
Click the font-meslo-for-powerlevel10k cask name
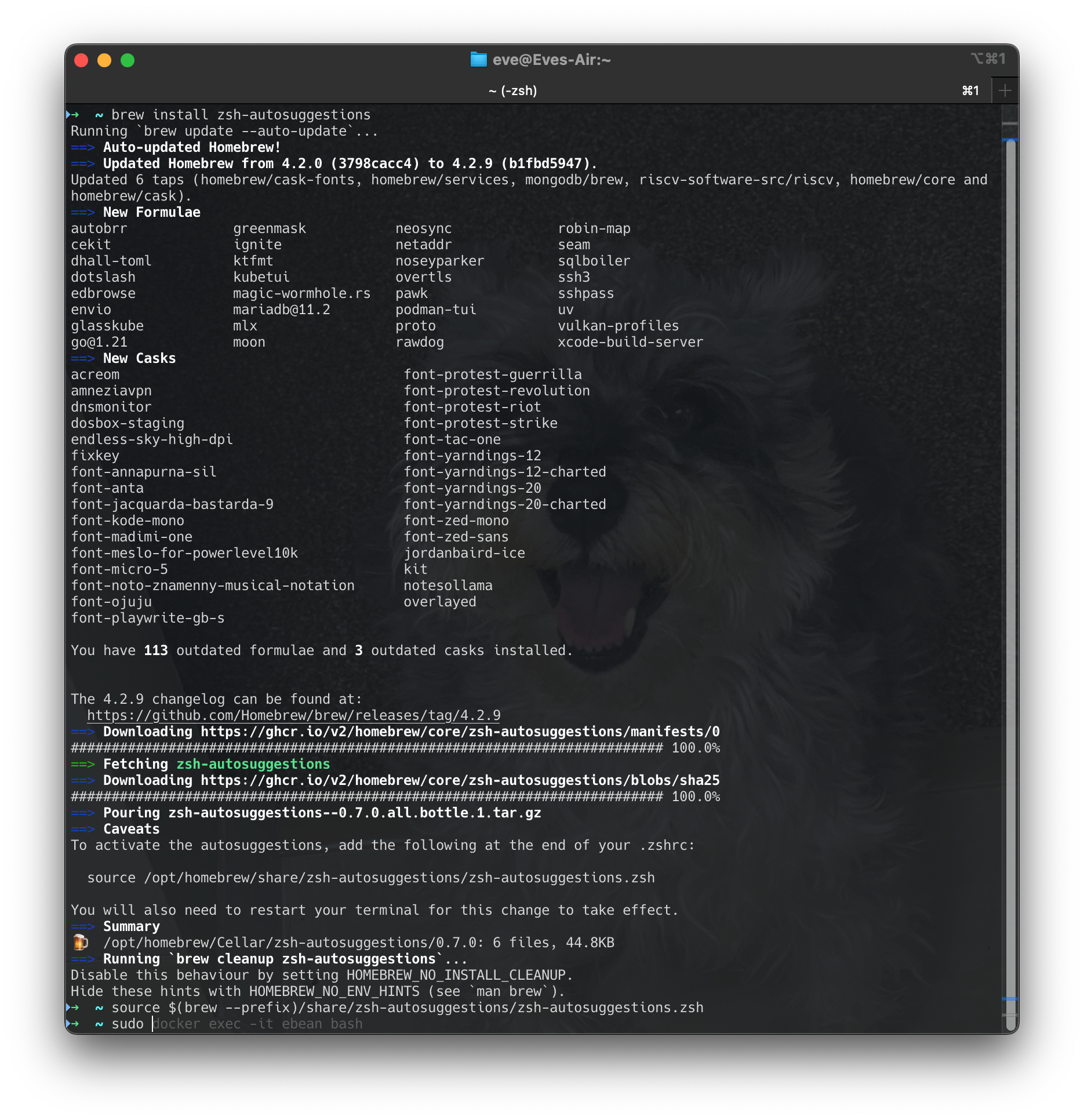pyautogui.click(x=184, y=552)
